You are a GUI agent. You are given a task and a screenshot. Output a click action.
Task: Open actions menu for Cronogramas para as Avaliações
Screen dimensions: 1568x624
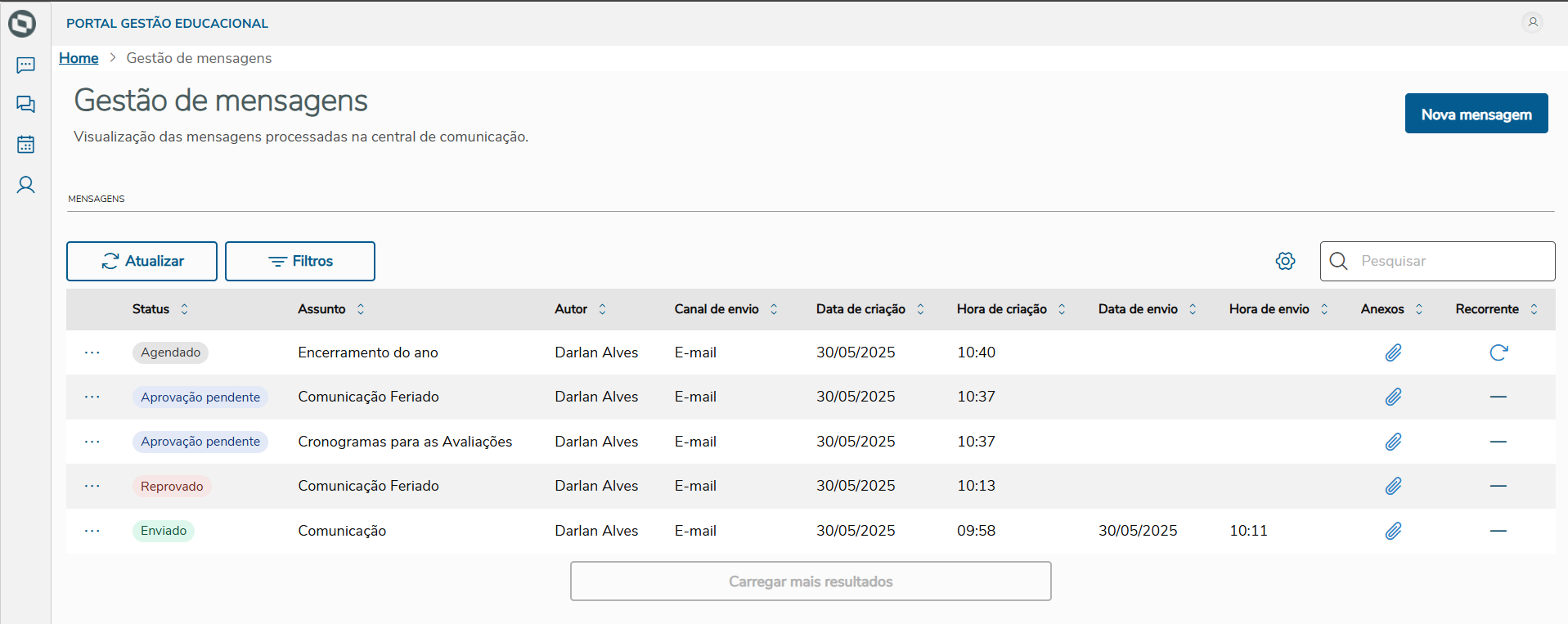(x=92, y=442)
